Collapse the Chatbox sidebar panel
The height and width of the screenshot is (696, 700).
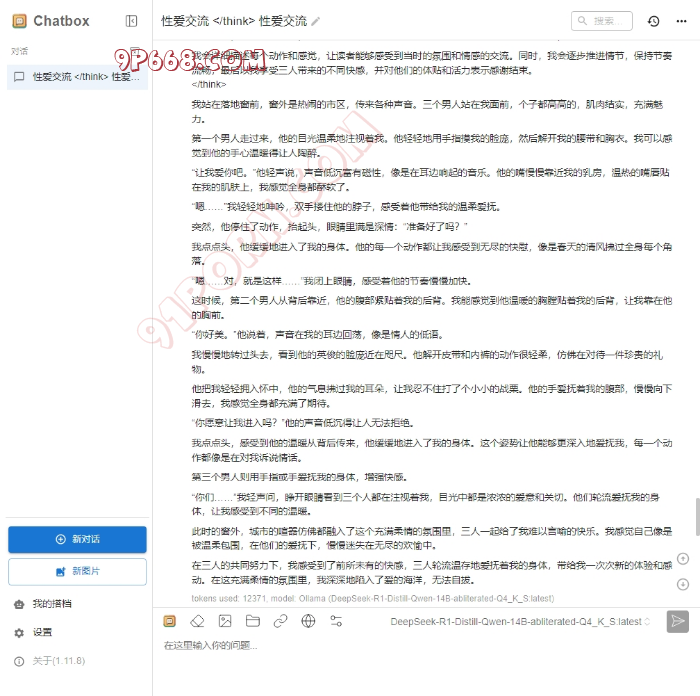pos(131,21)
